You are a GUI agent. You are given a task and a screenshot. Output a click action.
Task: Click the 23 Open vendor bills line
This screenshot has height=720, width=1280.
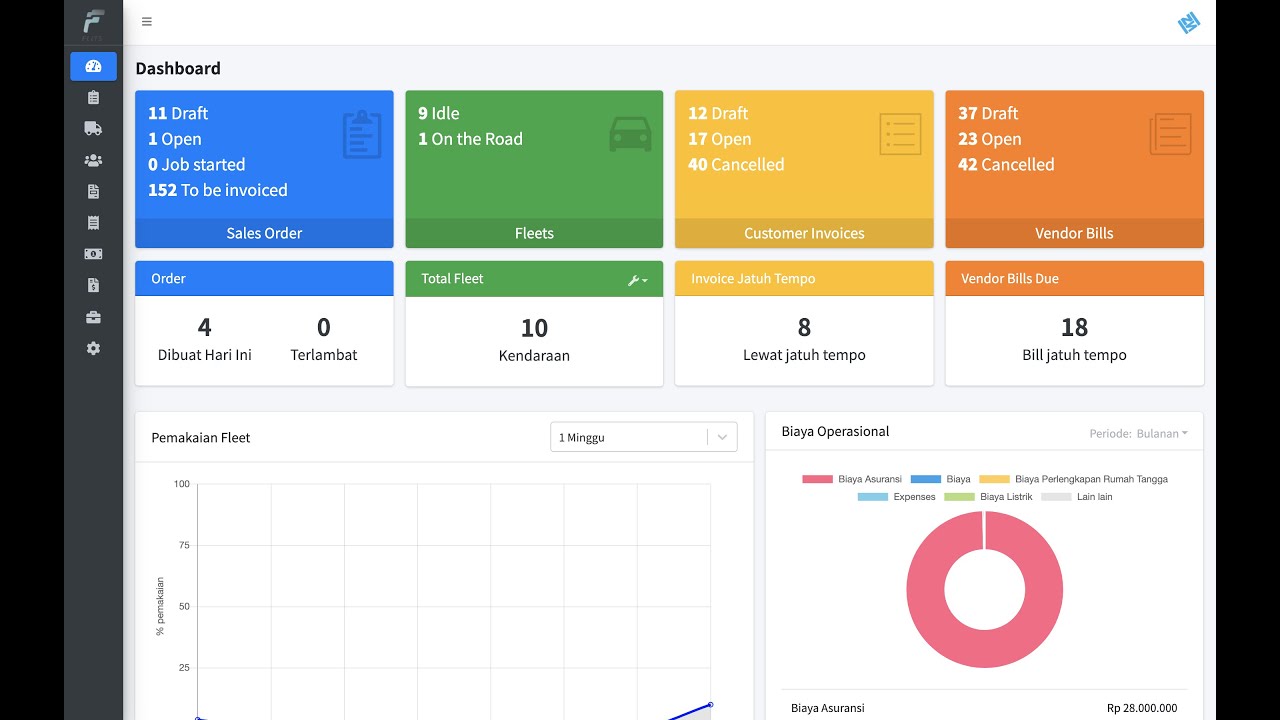(x=990, y=139)
